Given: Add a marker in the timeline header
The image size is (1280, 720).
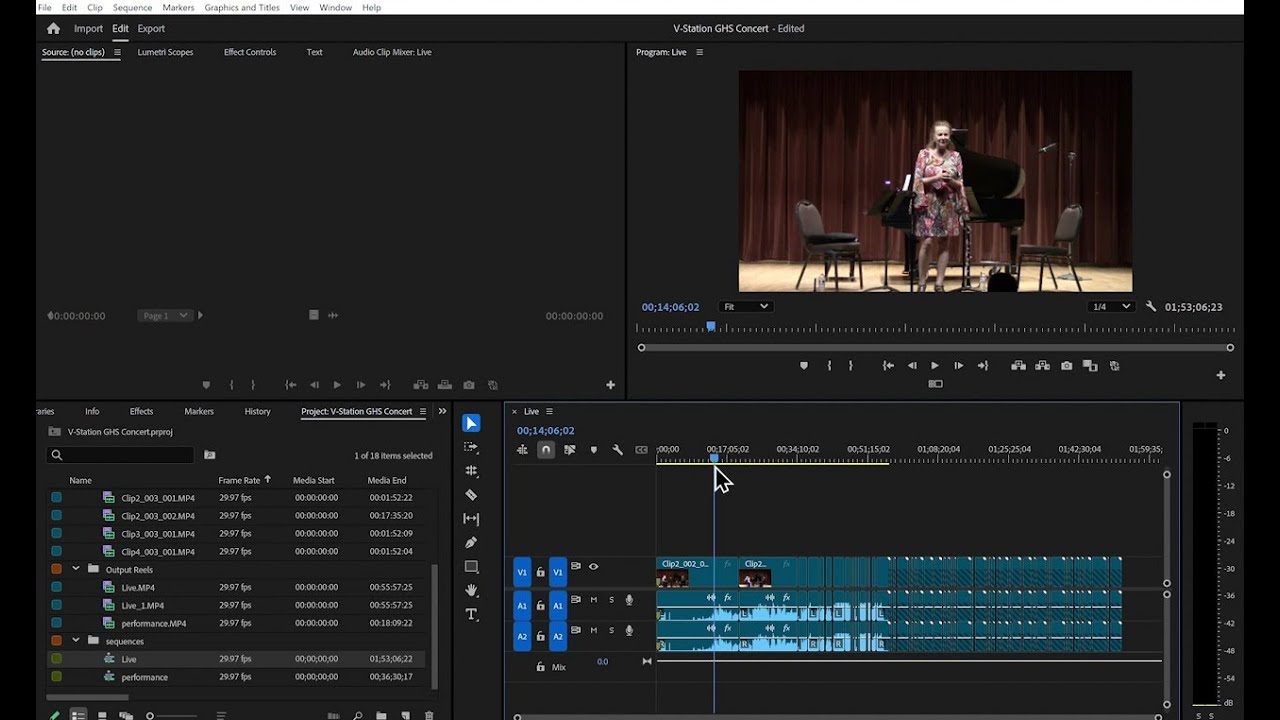Looking at the screenshot, I should tap(594, 450).
